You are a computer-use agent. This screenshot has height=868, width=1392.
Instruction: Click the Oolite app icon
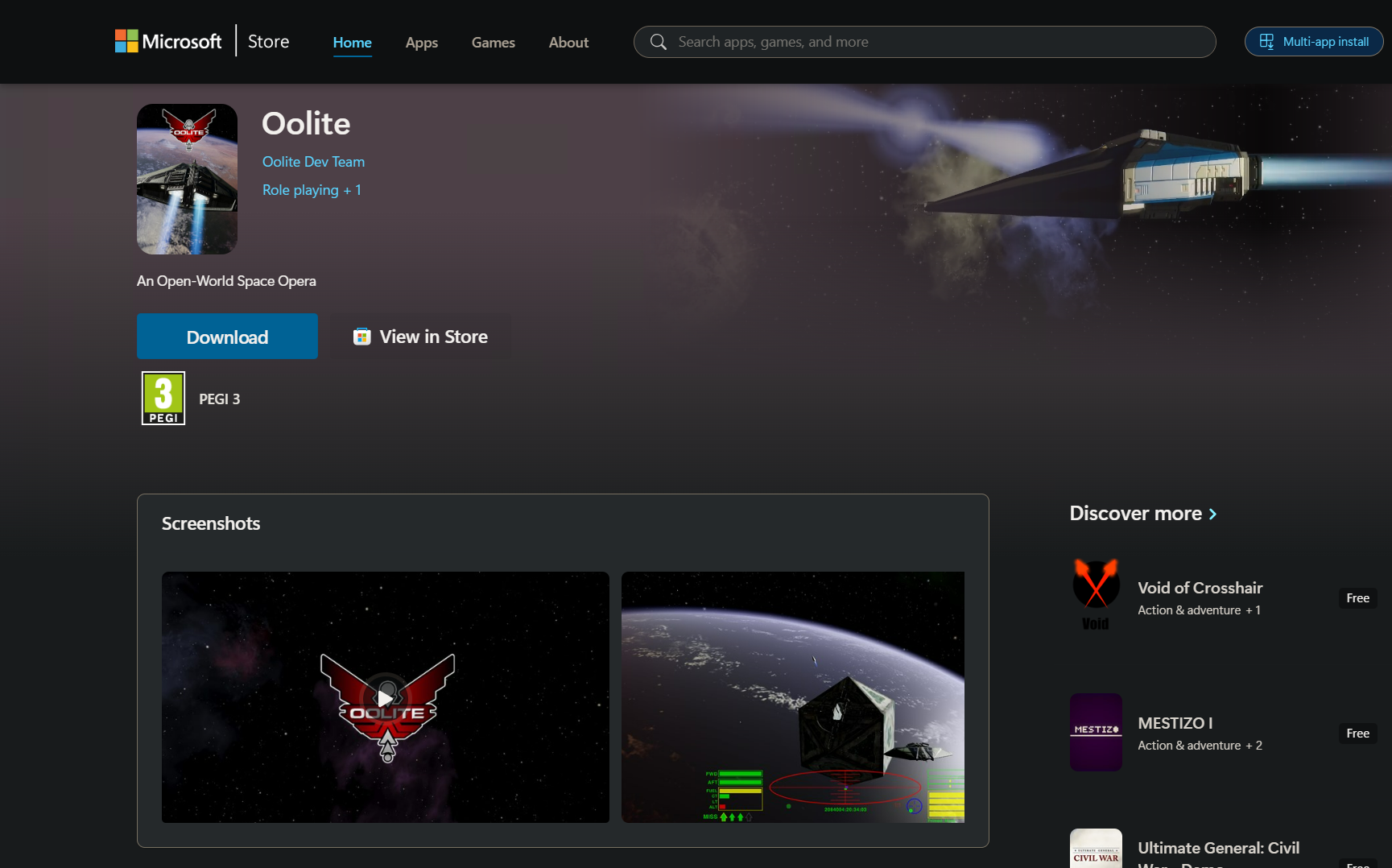(x=187, y=179)
